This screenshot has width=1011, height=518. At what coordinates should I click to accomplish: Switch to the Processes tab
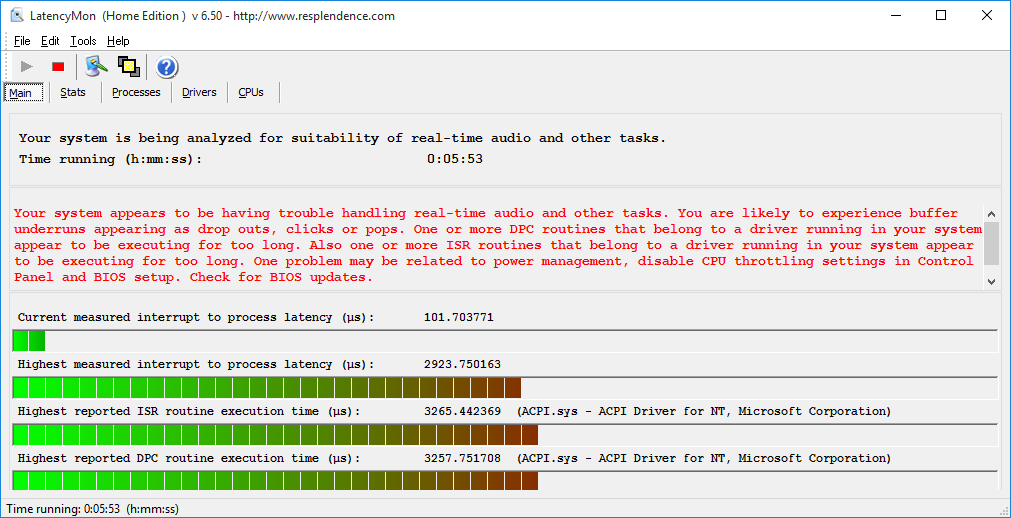pos(136,92)
